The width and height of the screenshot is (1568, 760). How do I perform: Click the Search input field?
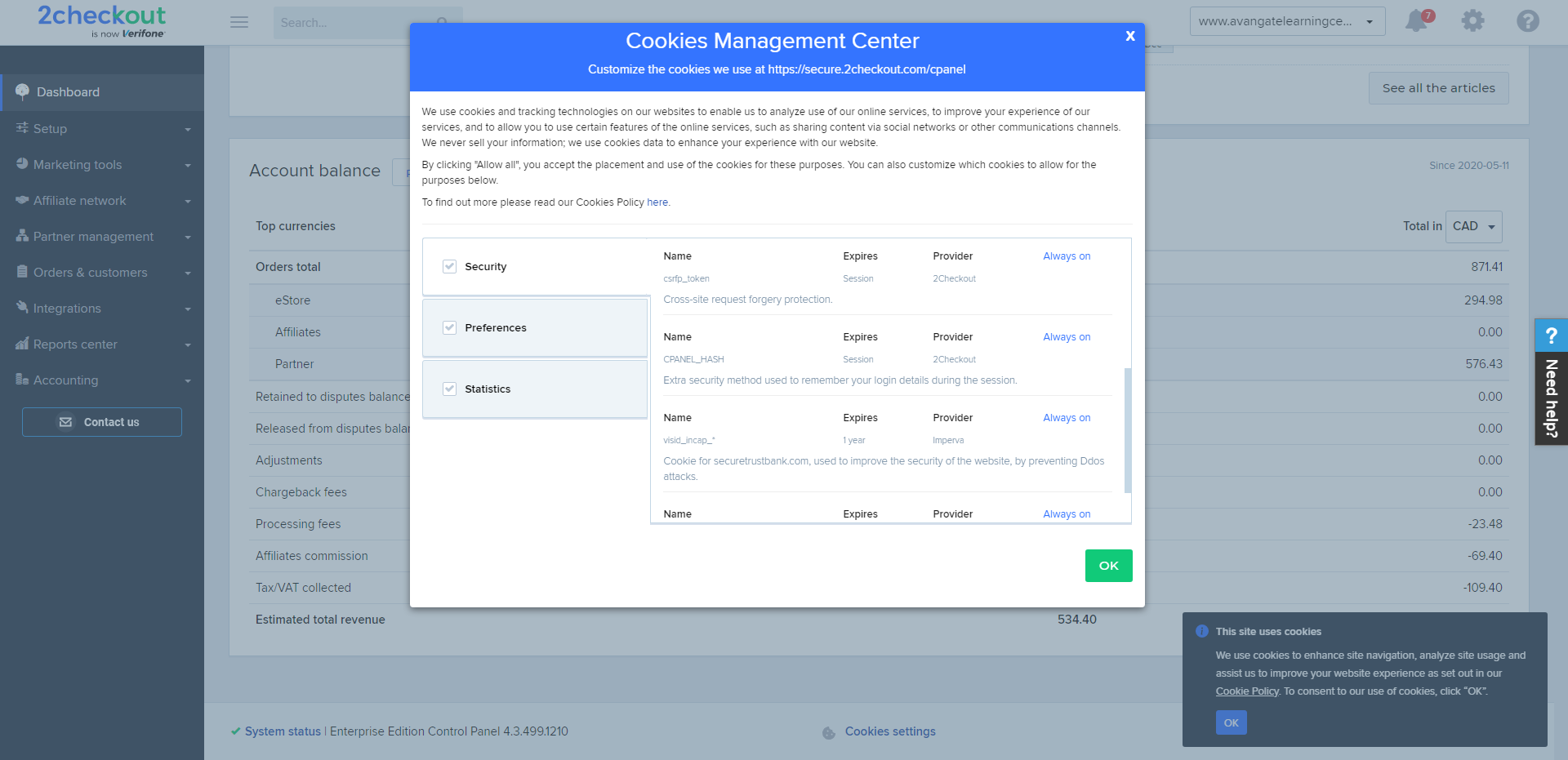[x=367, y=23]
